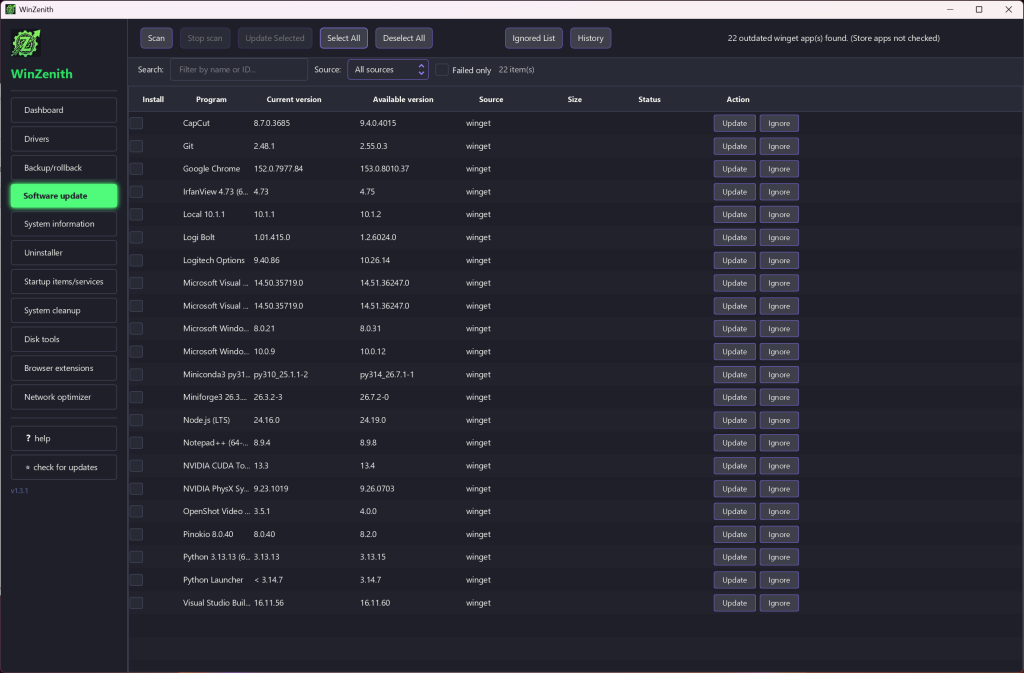The width and height of the screenshot is (1024, 673).
Task: Select the Python 3.13.13 program name
Action: [216, 557]
